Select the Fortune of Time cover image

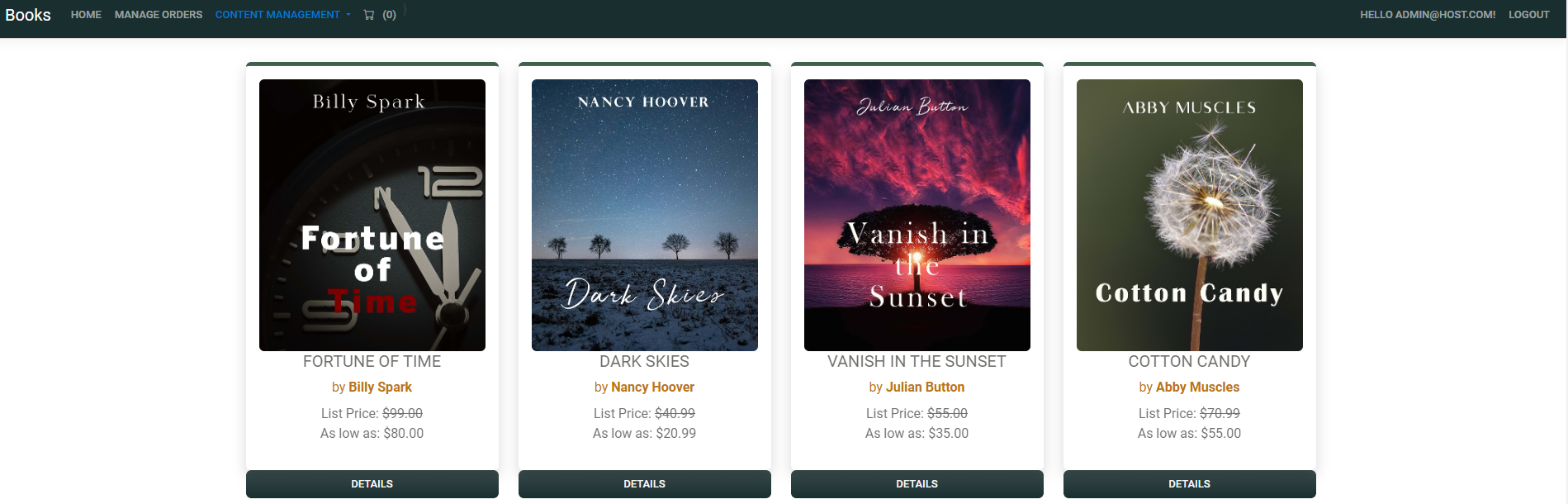click(372, 215)
